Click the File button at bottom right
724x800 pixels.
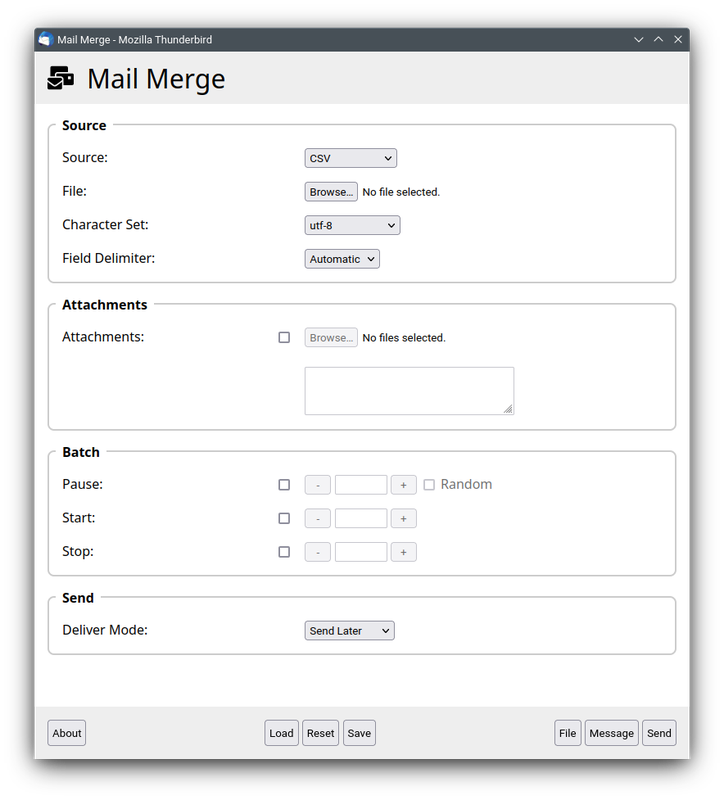[x=567, y=733]
